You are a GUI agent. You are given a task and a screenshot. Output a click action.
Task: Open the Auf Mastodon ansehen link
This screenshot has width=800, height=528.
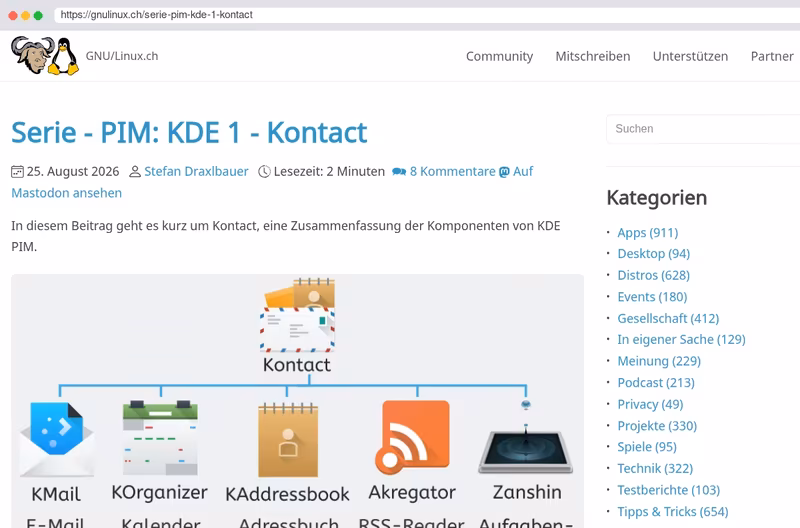66,193
